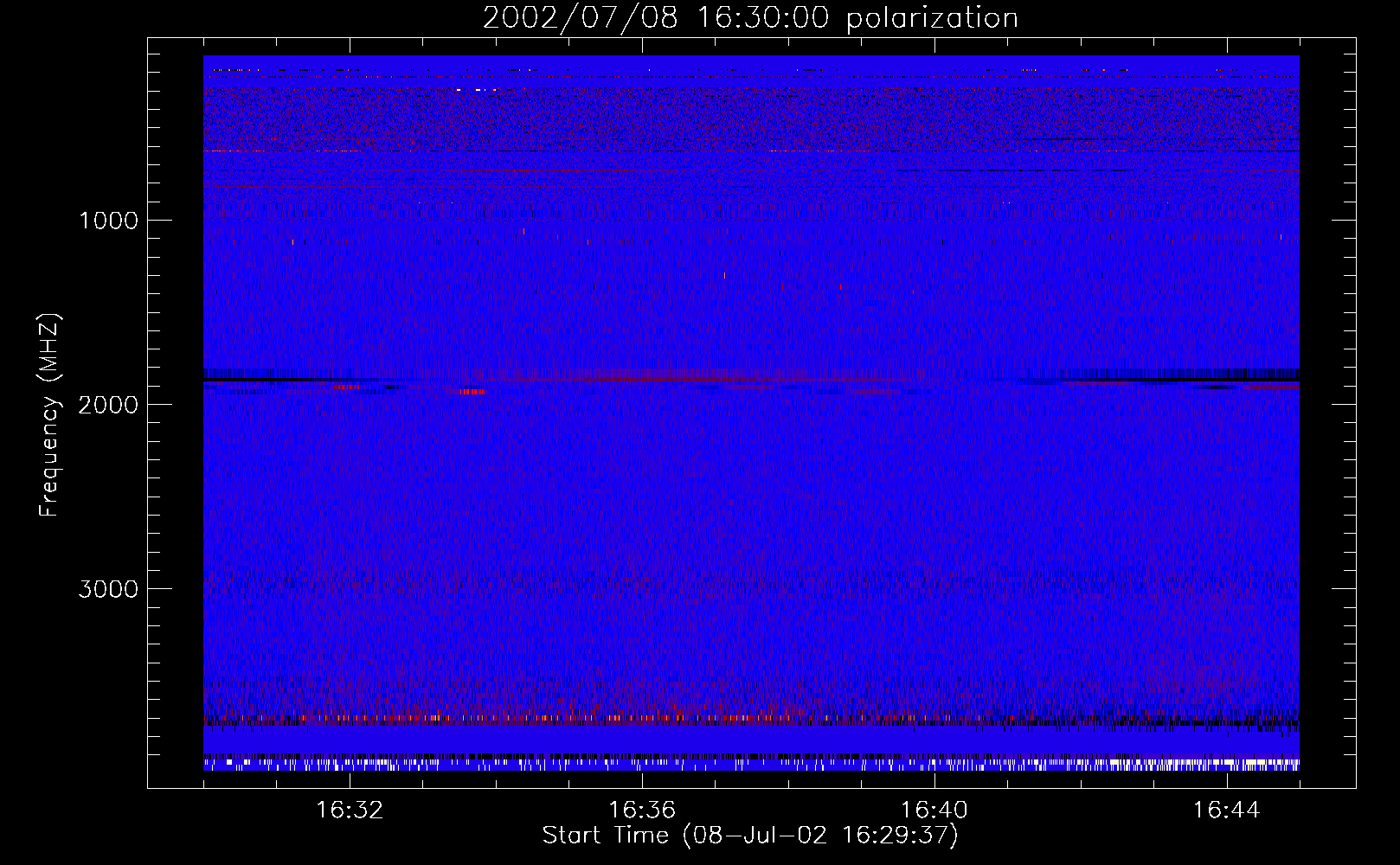The image size is (1400, 865).
Task: Click the 16:44 time tick label
Action: (1226, 811)
